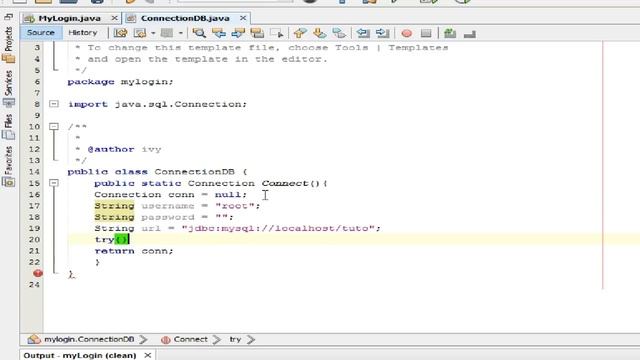Click 'ConnectionDB' class name on line 14
The height and width of the screenshot is (360, 640).
coord(194,172)
